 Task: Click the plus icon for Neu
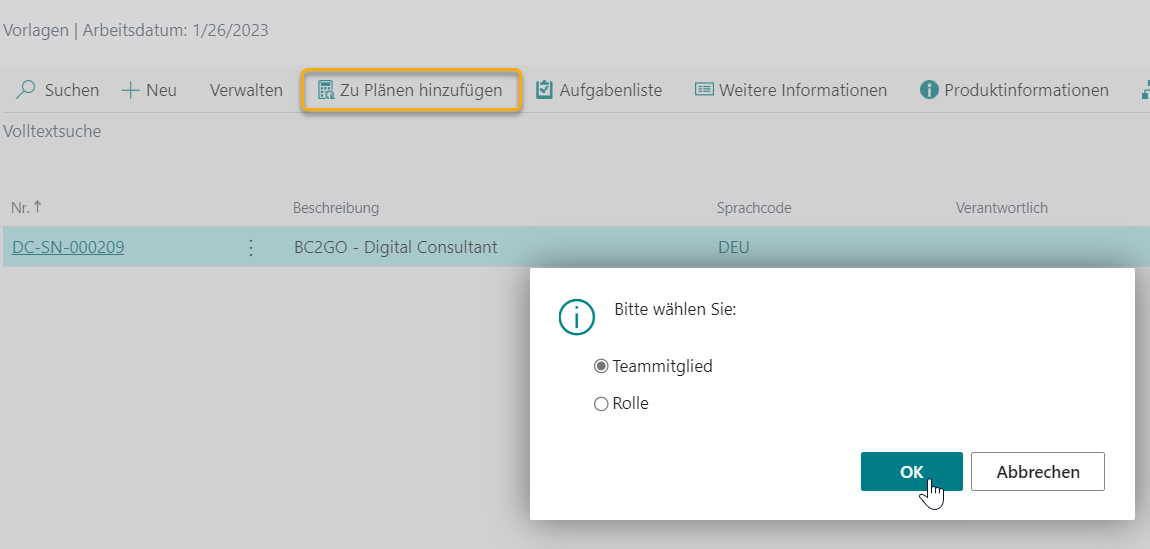130,90
